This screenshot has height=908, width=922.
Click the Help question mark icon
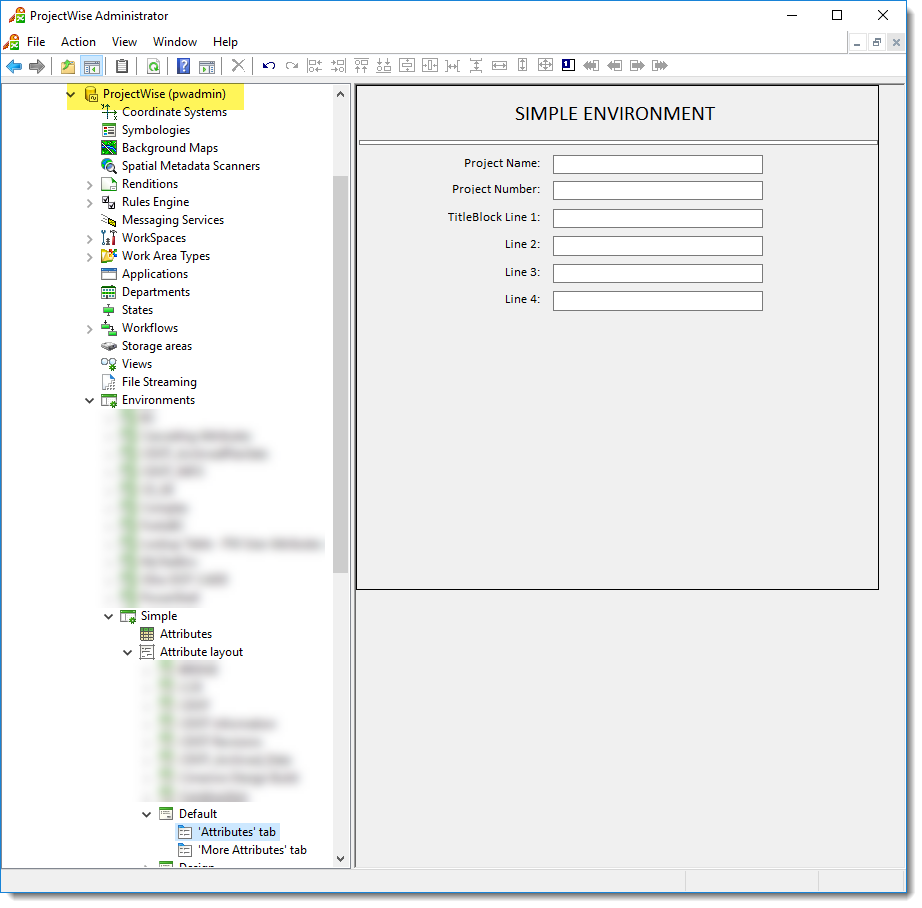point(183,66)
